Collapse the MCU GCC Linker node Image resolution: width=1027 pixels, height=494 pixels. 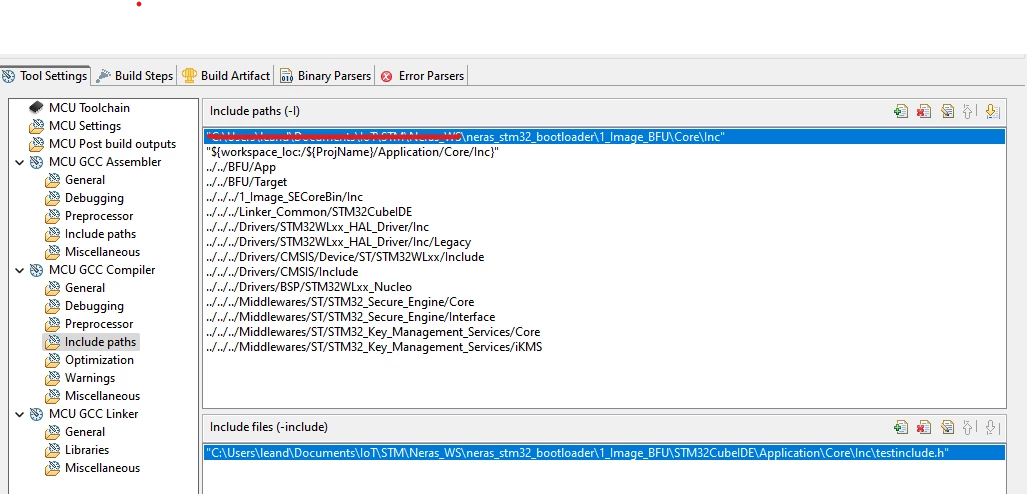click(x=20, y=414)
